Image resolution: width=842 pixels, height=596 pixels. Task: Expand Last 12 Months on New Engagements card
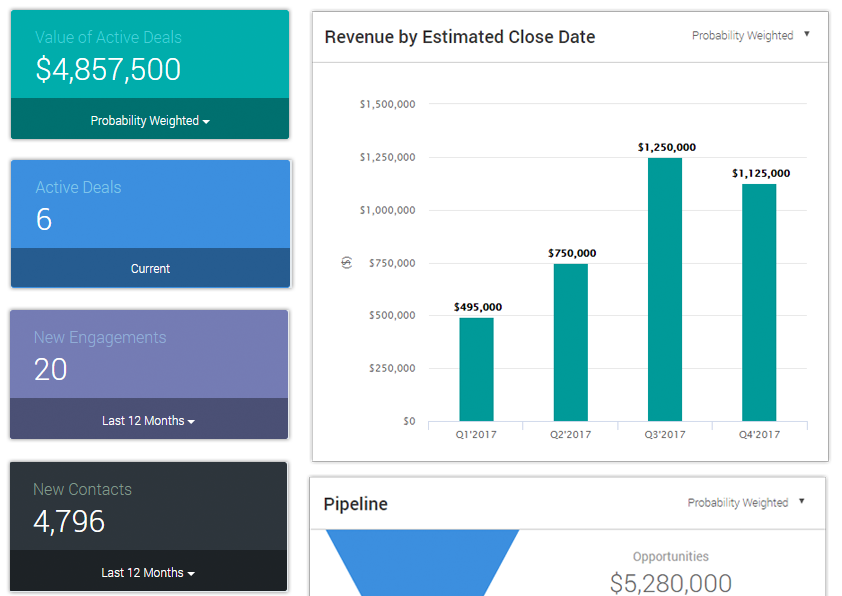coord(148,421)
